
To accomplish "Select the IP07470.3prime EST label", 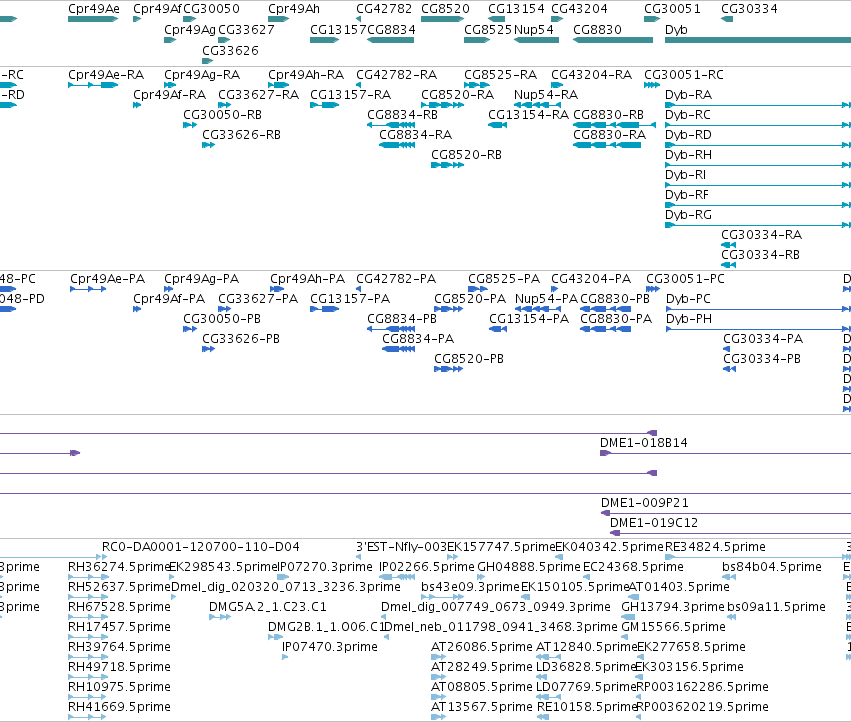I will point(329,647).
